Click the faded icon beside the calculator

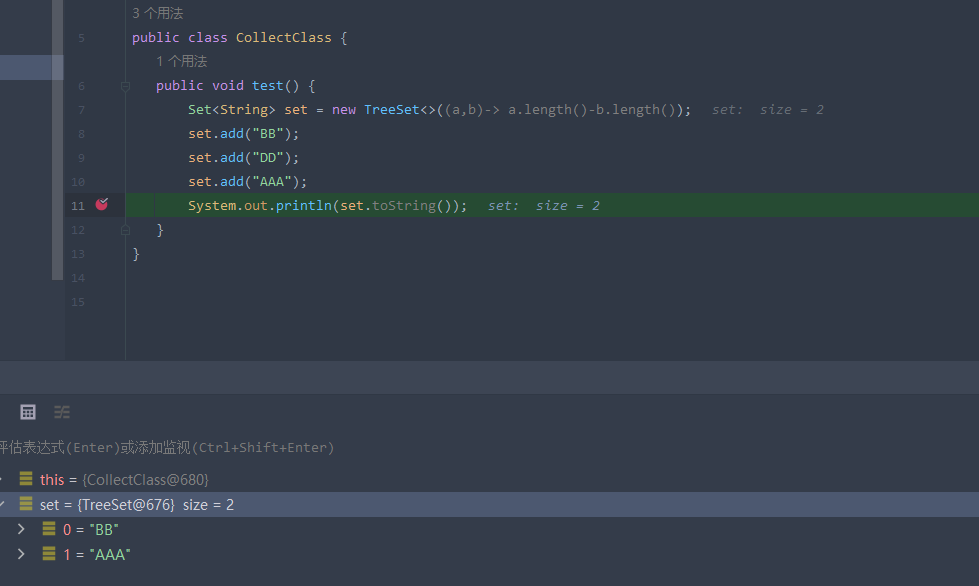pos(62,412)
